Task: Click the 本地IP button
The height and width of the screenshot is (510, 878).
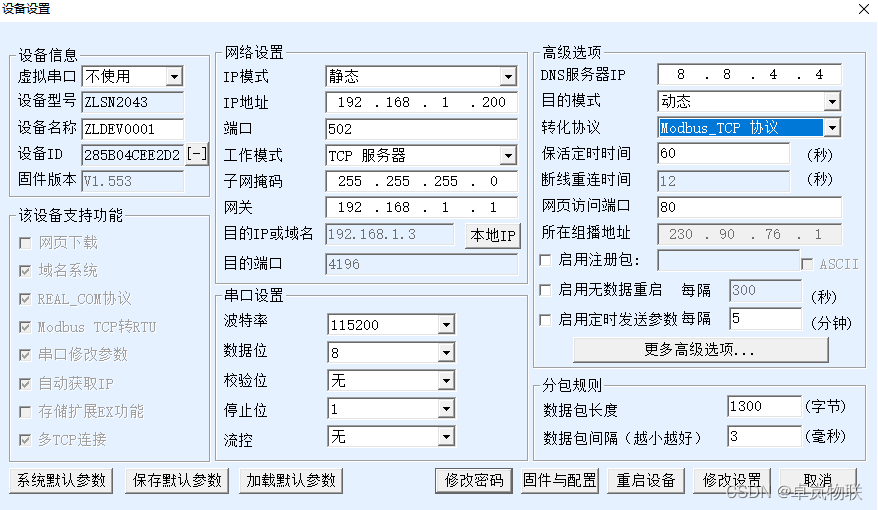Action: 493,236
